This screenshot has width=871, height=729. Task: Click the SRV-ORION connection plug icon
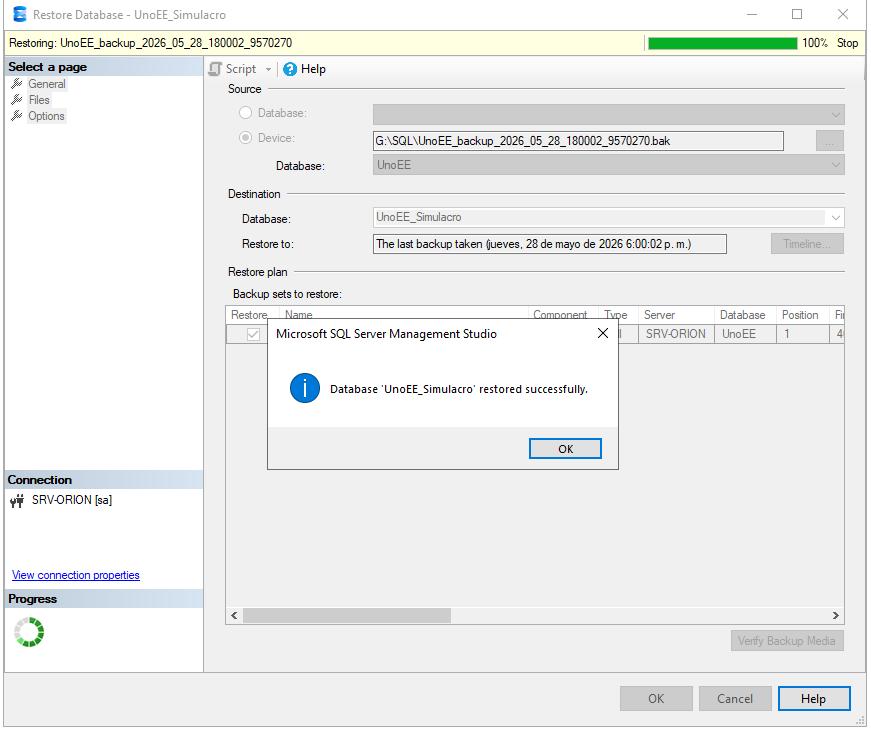[x=17, y=501]
